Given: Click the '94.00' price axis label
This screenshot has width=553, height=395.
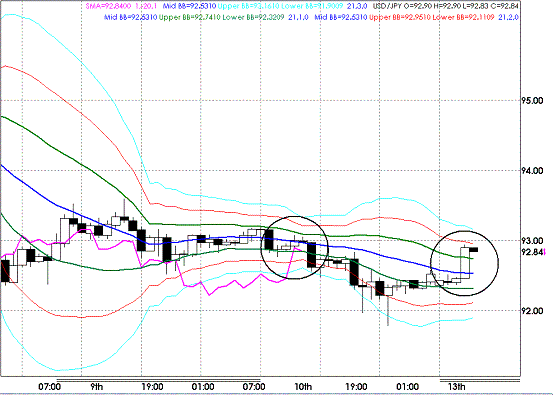Looking at the screenshot, I should click(533, 171).
